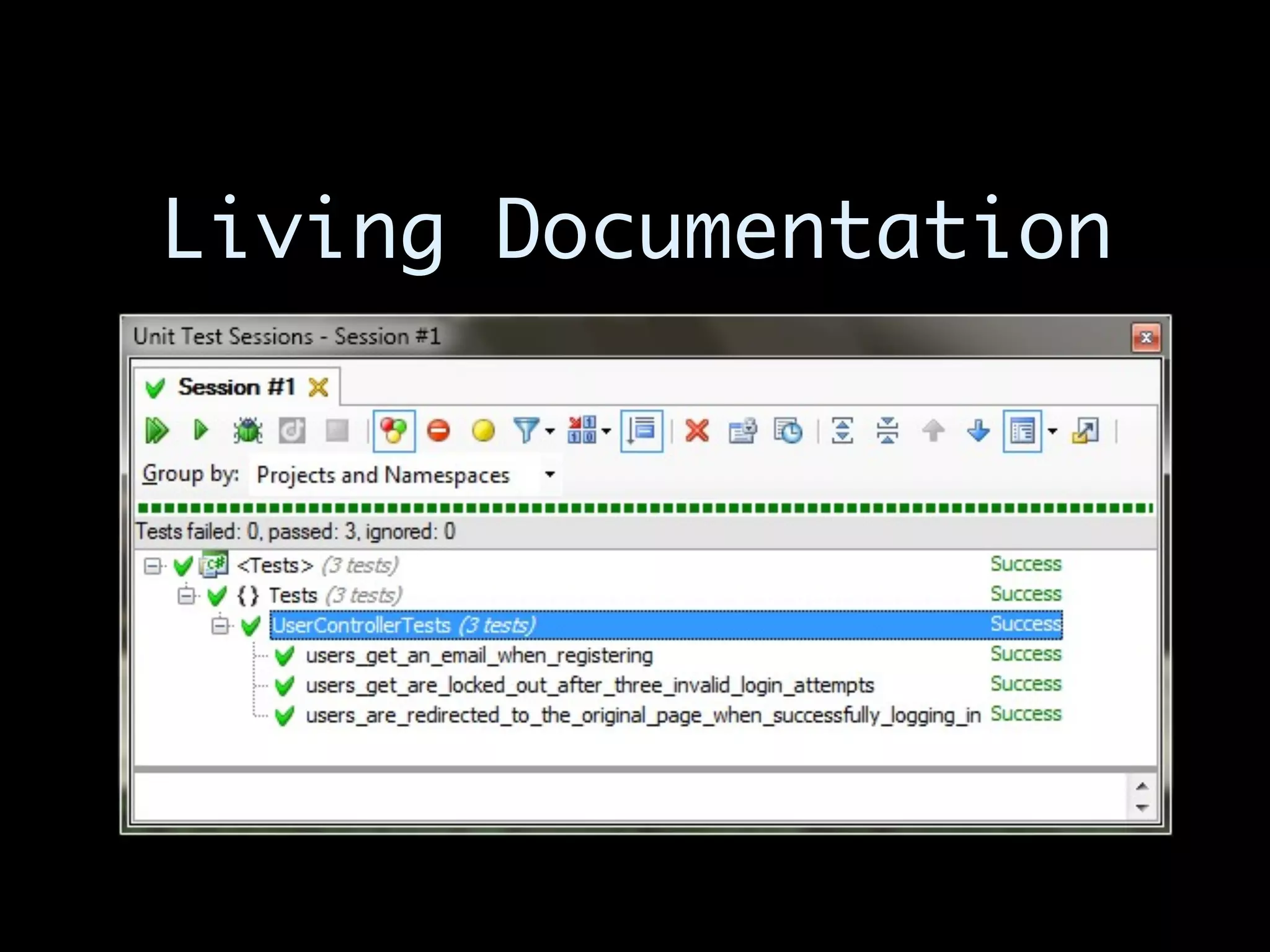Screen dimensions: 1270x952
Task: Click checkmark beside users_get_an_email_when_registering
Action: (284, 656)
